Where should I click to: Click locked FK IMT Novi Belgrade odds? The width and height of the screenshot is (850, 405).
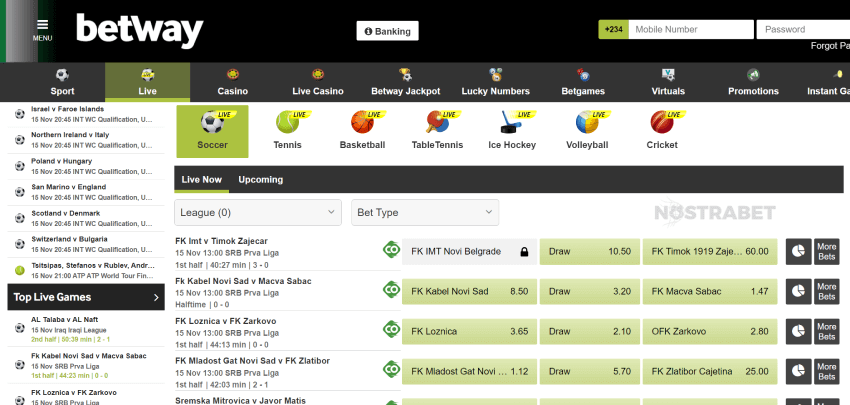[469, 252]
